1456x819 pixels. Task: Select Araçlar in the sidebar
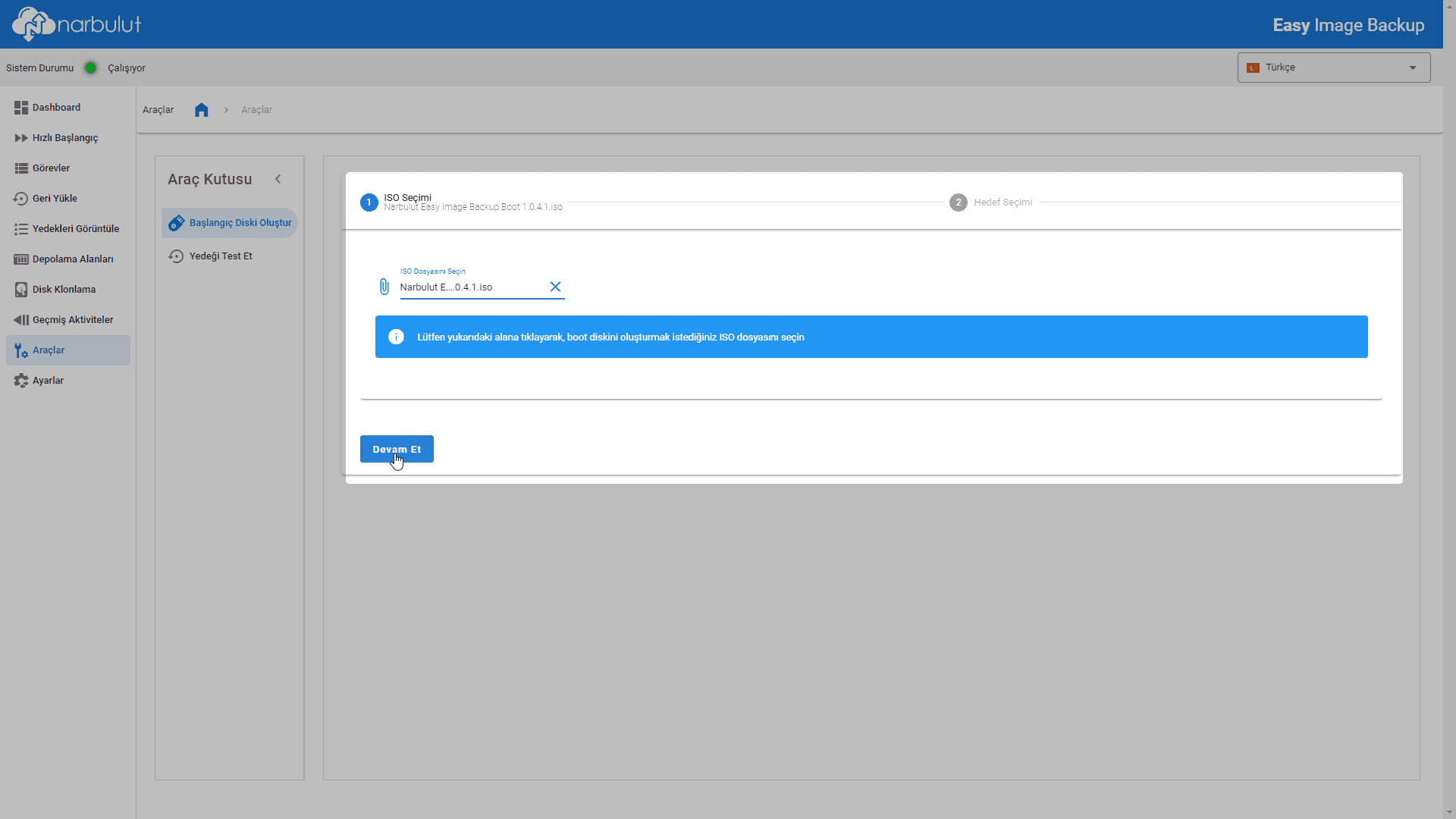point(68,350)
